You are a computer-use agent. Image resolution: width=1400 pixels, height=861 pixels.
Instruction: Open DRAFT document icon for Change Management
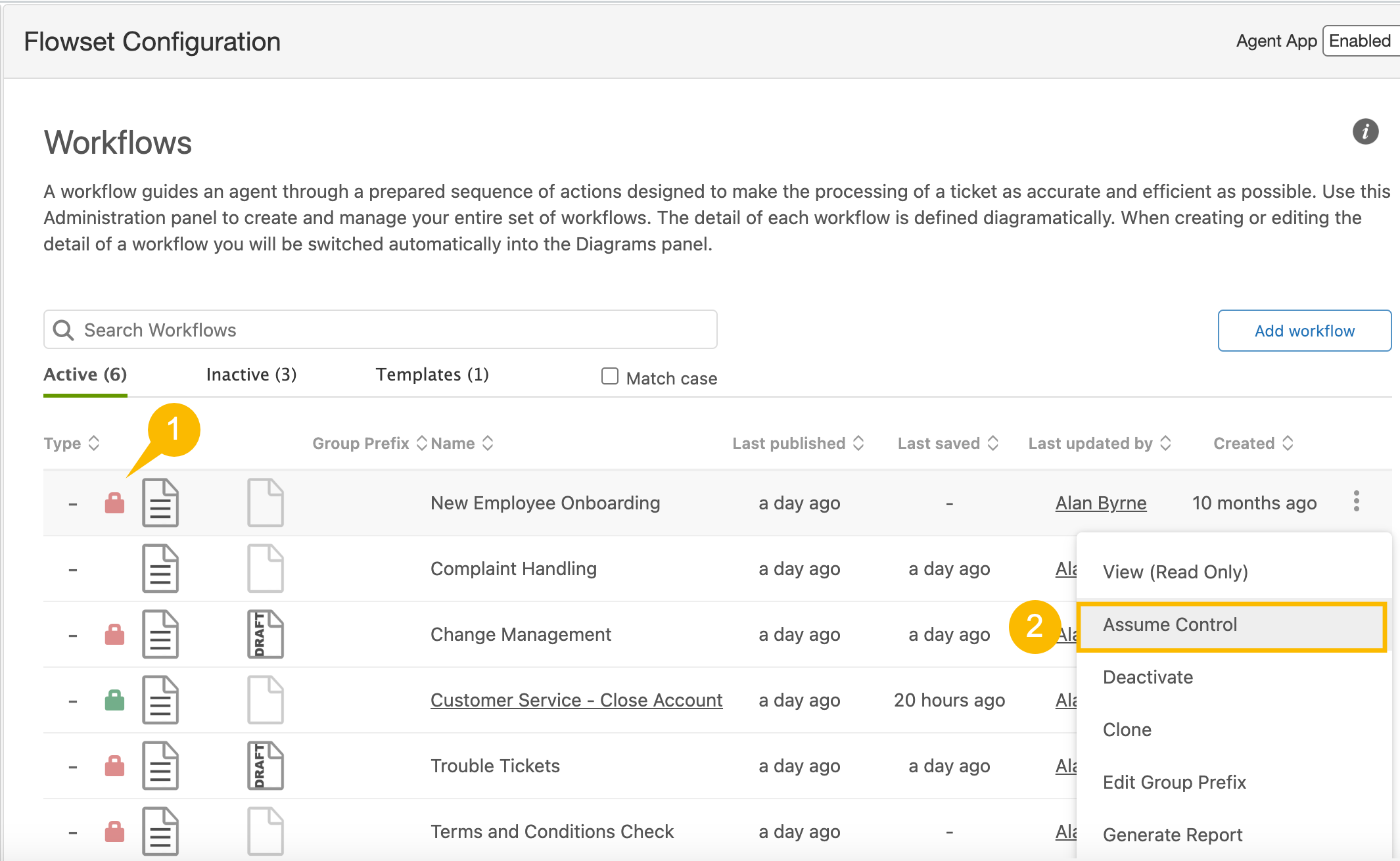click(266, 634)
